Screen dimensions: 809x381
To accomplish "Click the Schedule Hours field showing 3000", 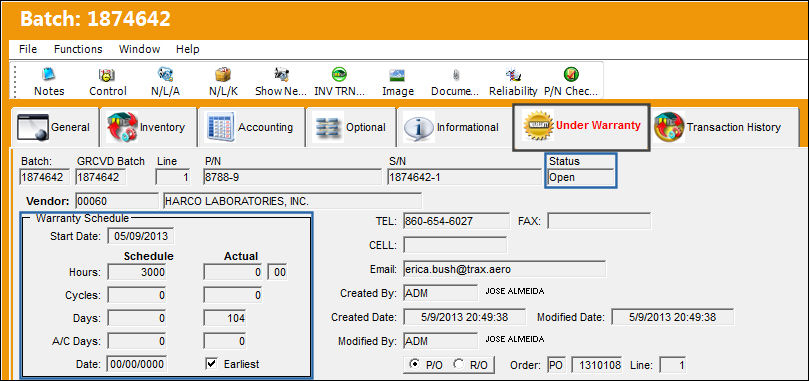I will click(x=137, y=272).
